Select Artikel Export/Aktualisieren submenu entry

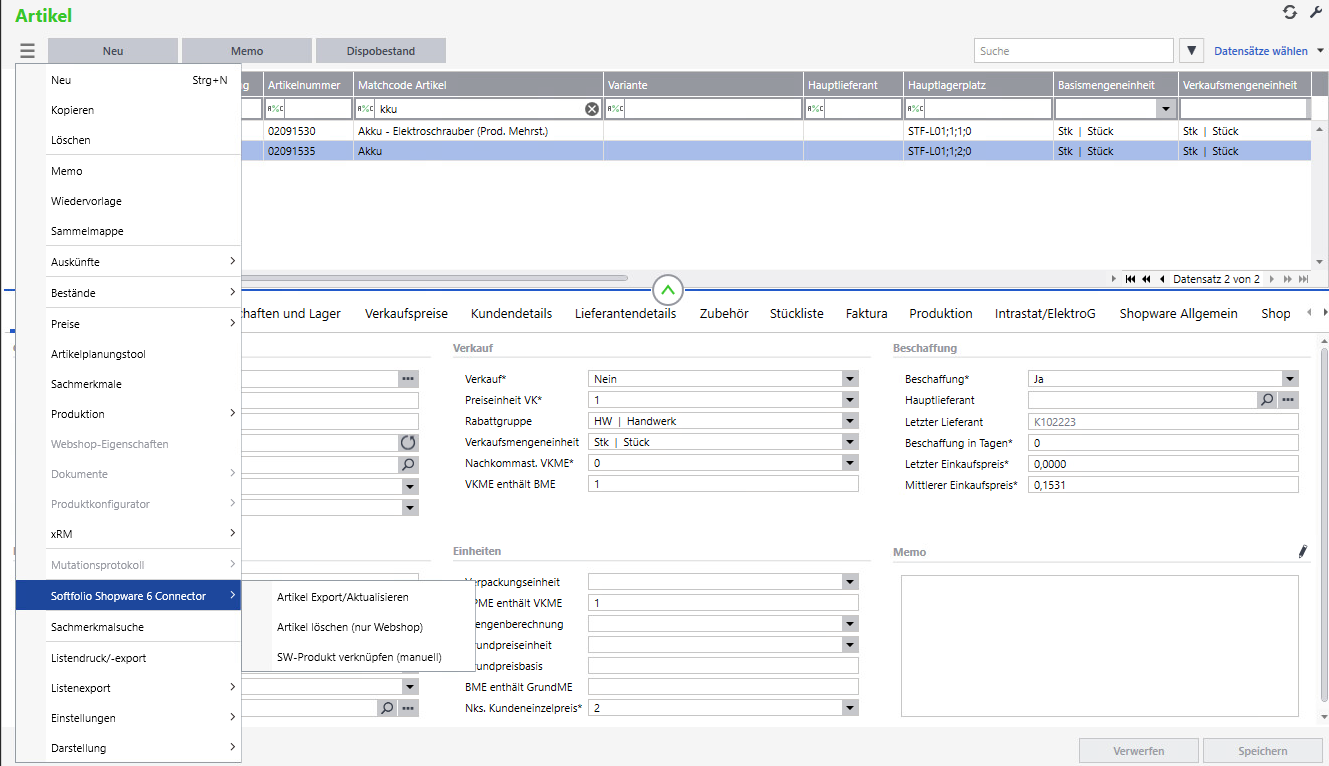[342, 597]
